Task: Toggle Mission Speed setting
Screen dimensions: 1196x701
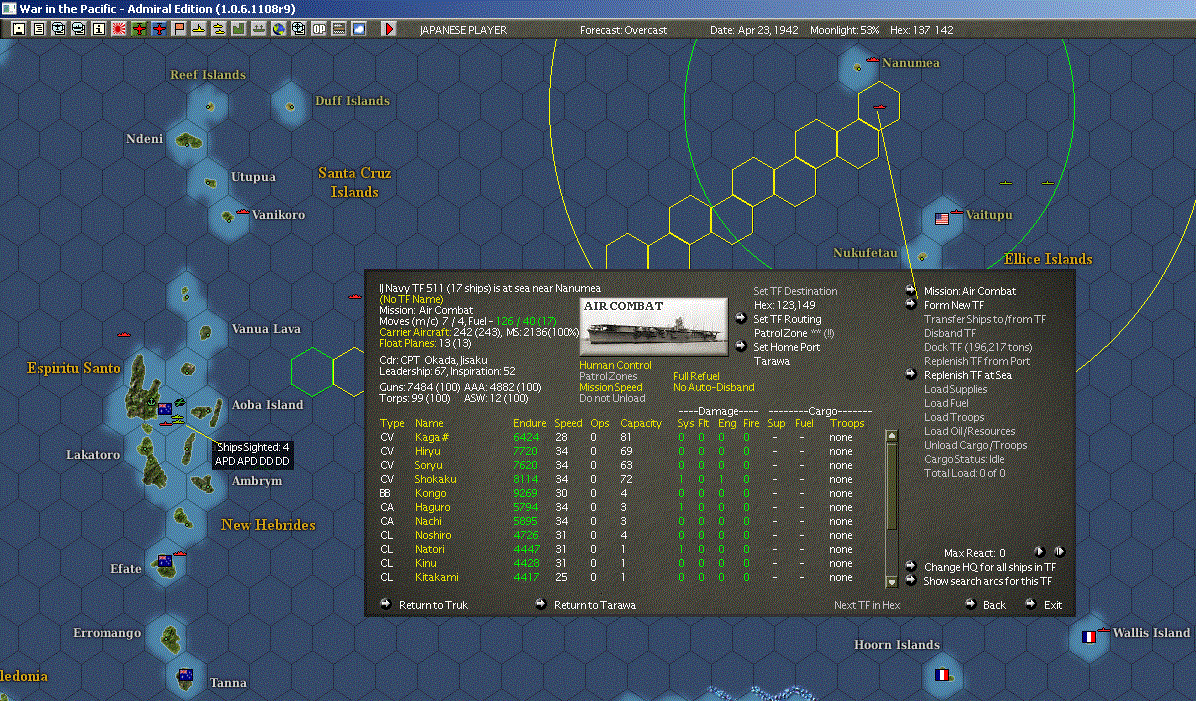Action: pyautogui.click(x=610, y=387)
